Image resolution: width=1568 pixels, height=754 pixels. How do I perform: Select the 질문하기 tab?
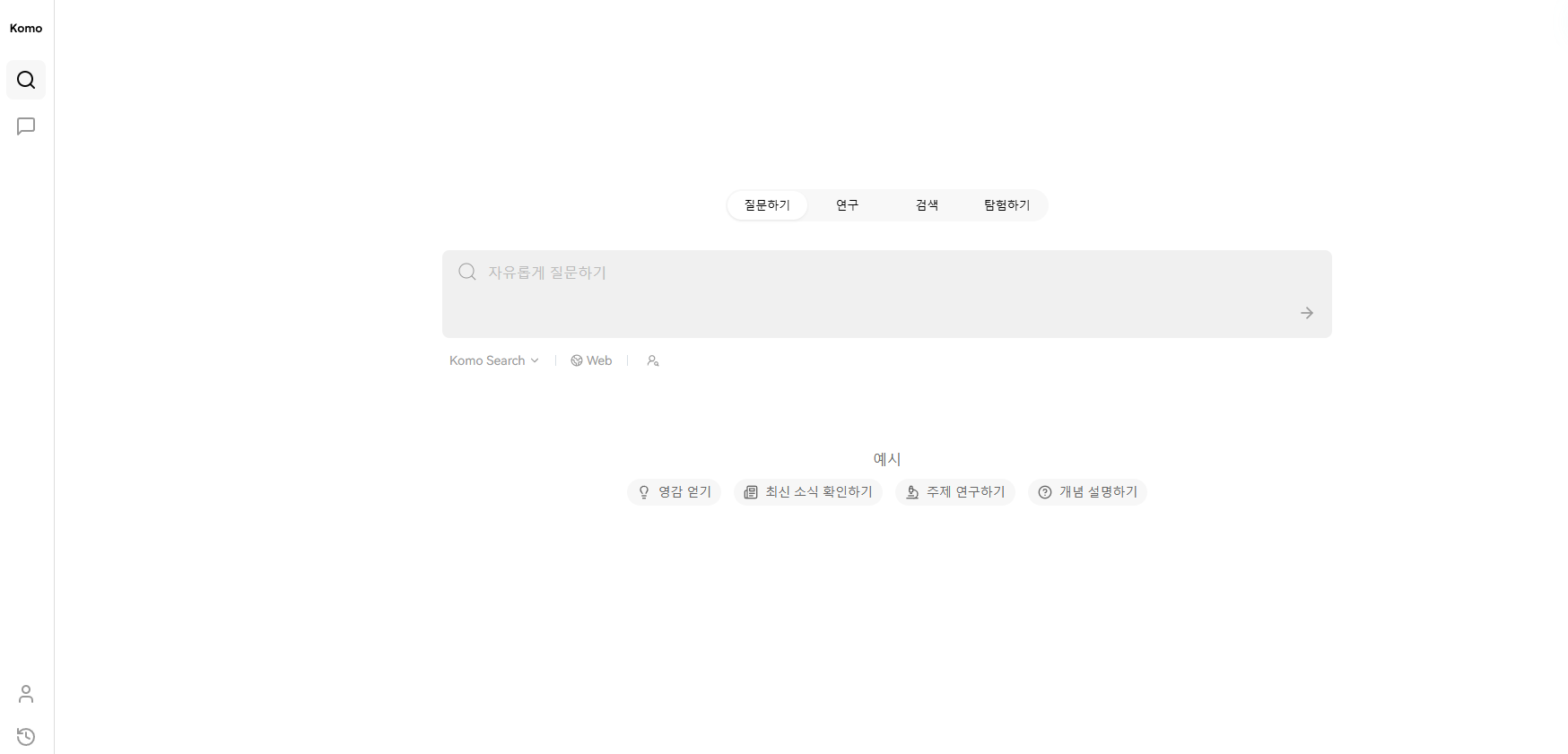coord(767,205)
